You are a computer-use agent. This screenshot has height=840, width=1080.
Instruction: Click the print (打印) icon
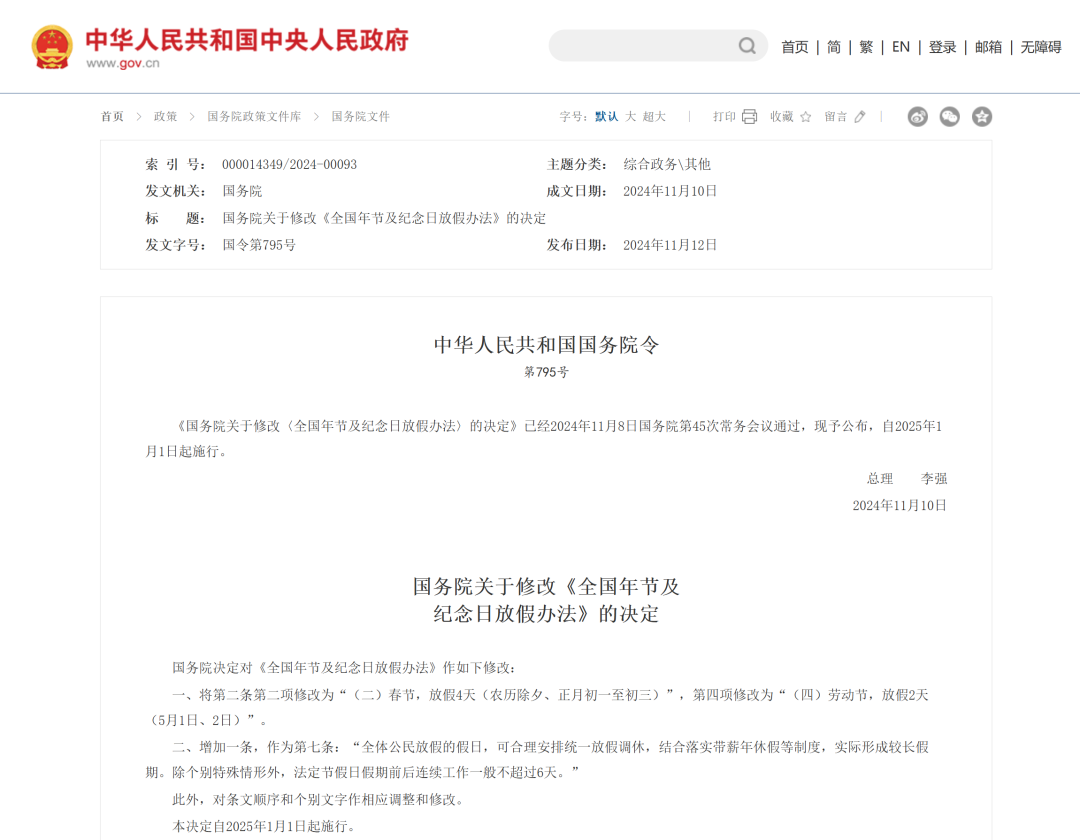748,116
